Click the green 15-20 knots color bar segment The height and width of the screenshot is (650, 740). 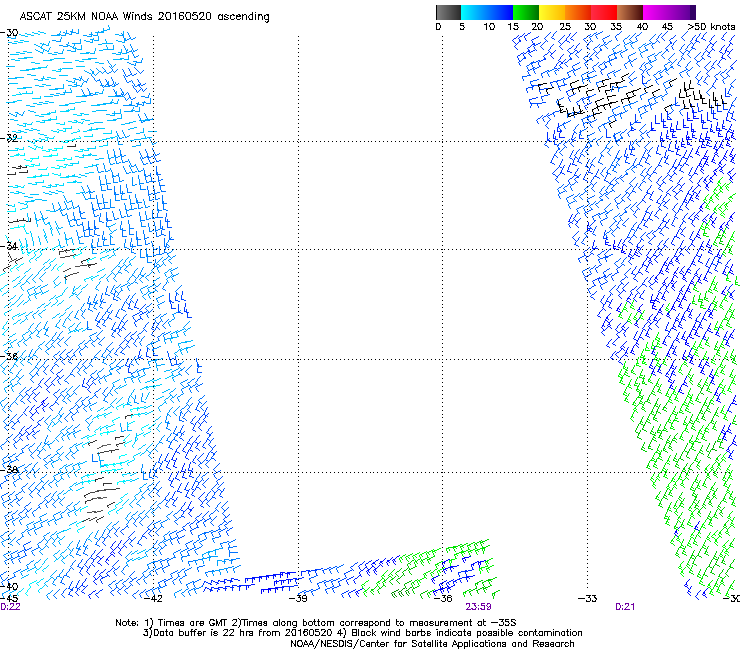526,12
